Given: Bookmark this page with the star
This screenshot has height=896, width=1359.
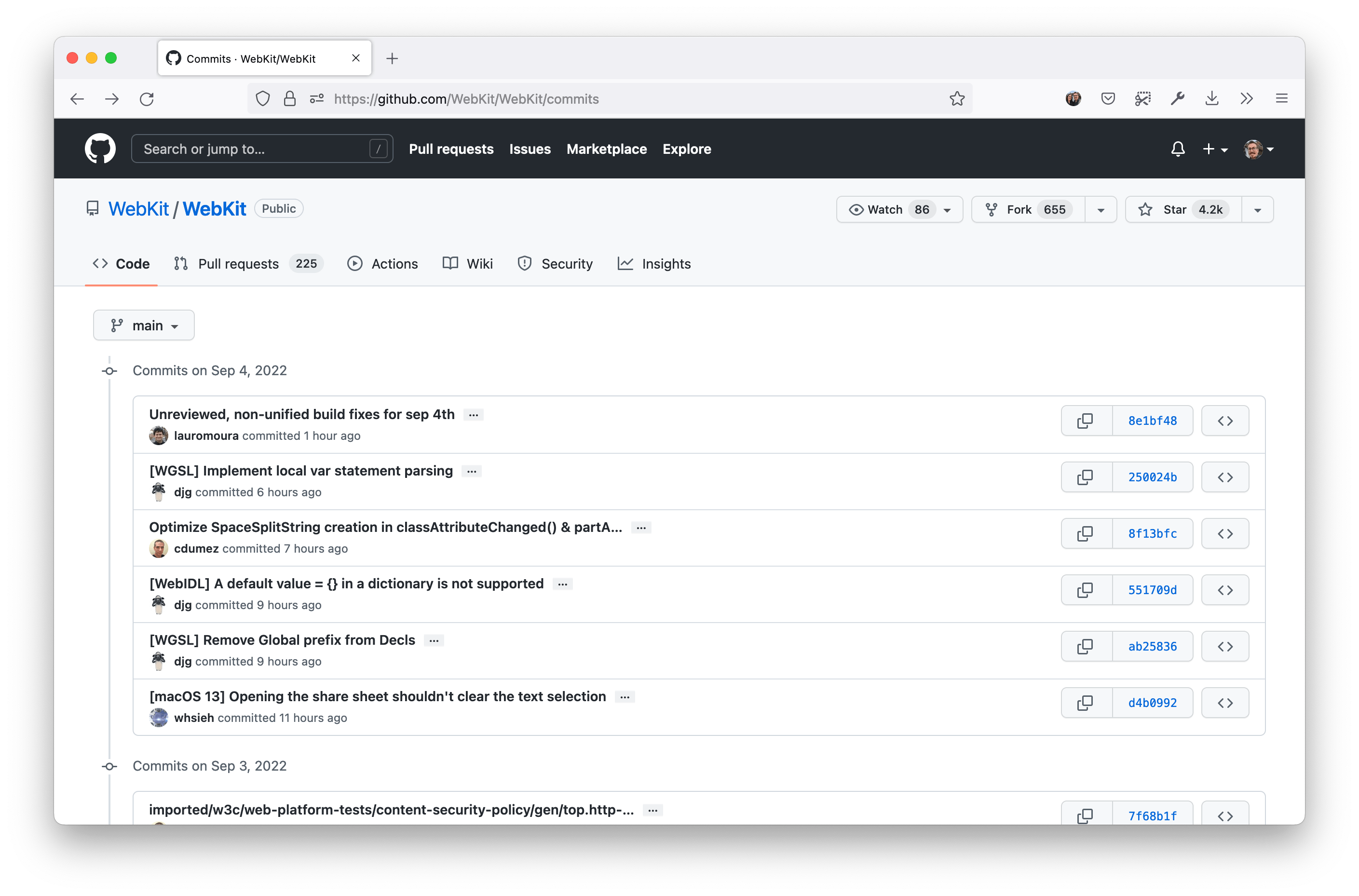Looking at the screenshot, I should click(957, 98).
